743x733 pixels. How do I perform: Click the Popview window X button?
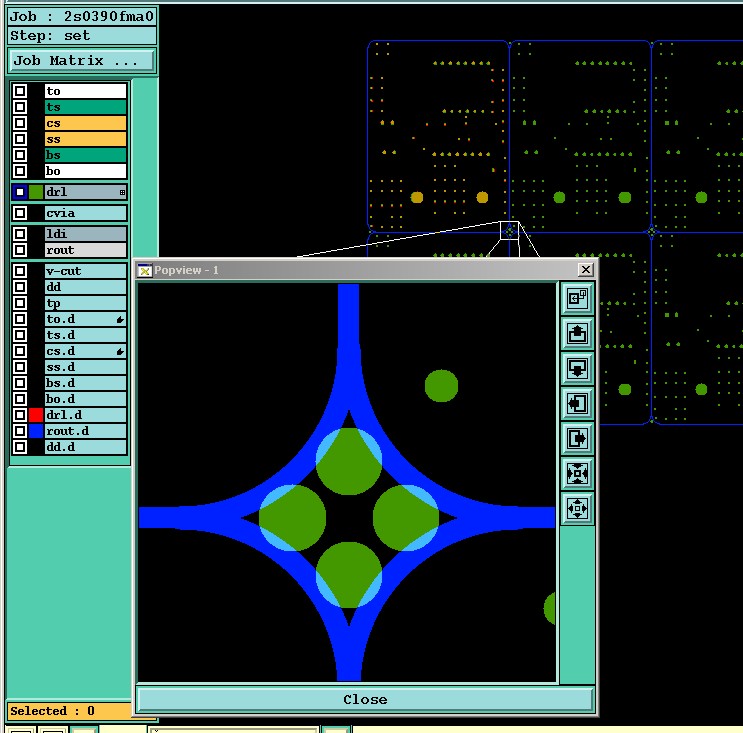586,270
